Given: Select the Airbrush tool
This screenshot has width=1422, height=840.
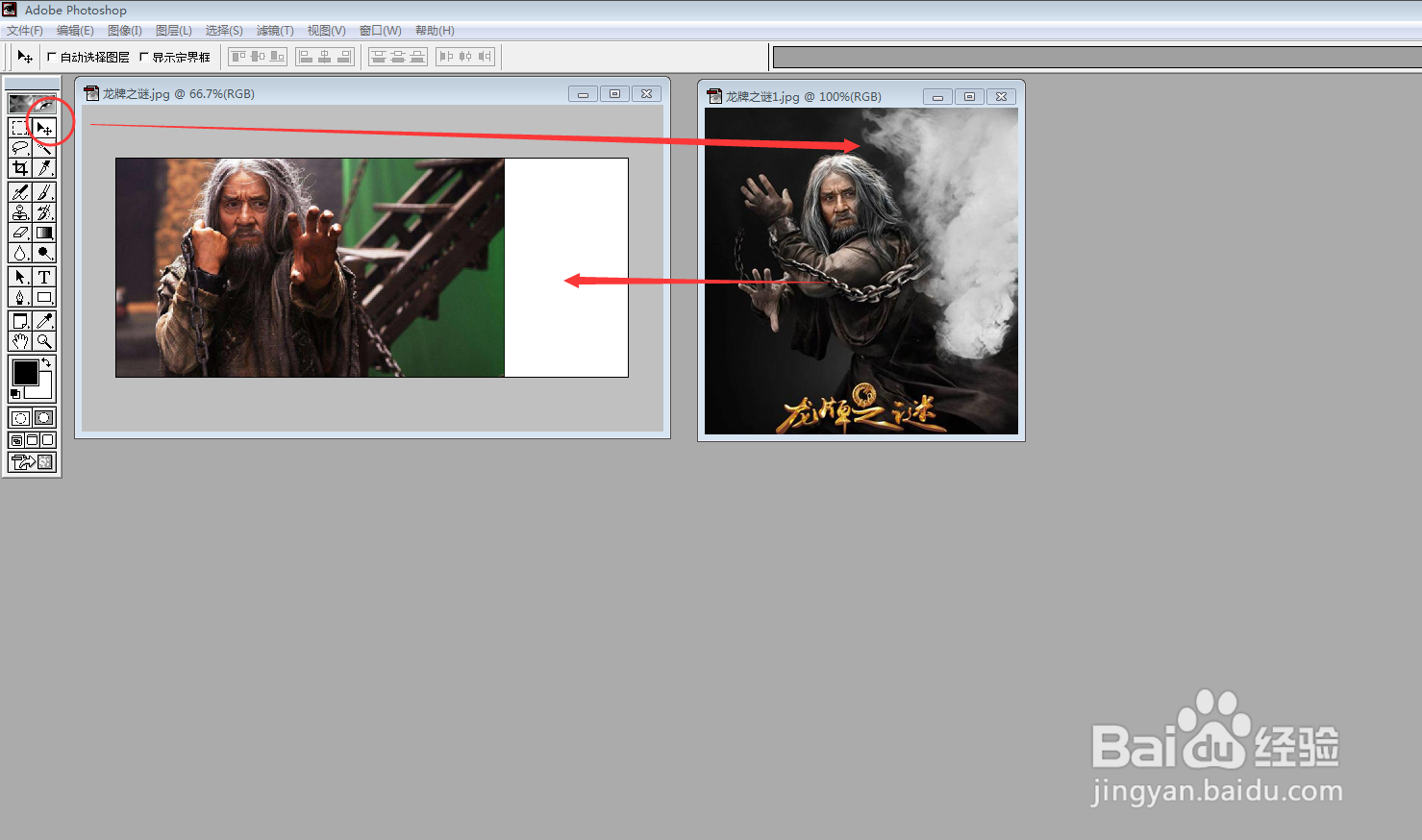Looking at the screenshot, I should [19, 192].
